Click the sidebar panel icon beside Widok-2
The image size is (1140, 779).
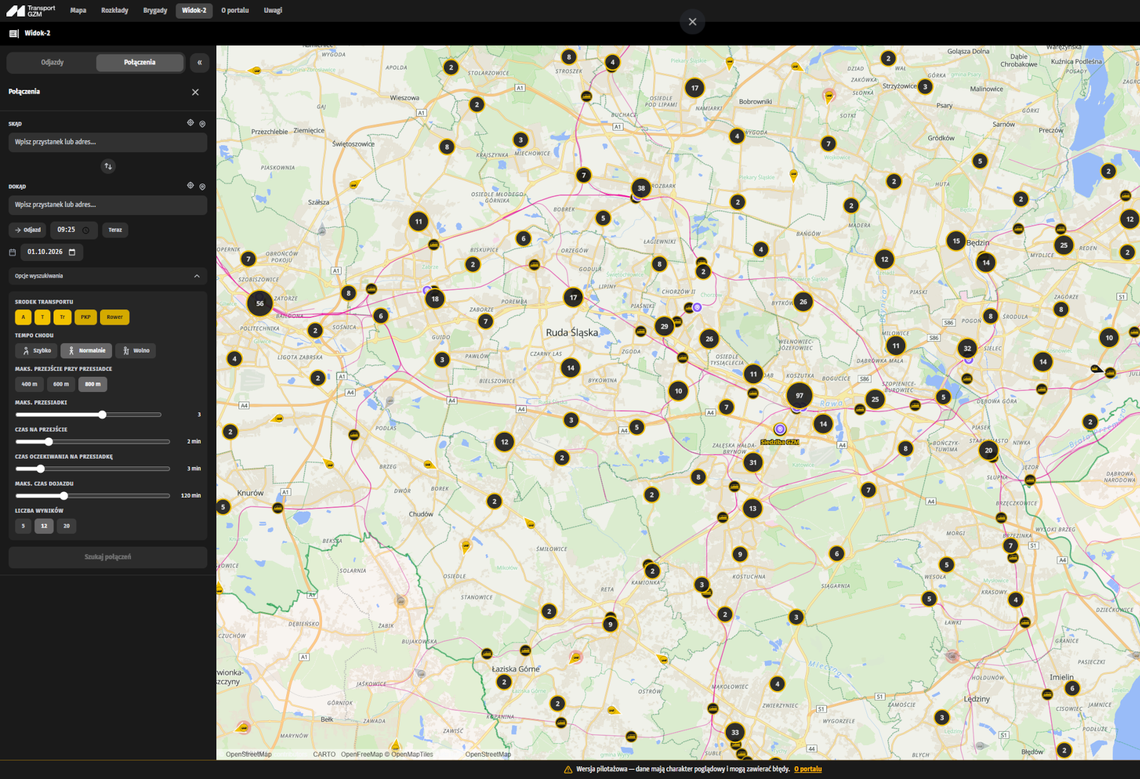[14, 33]
